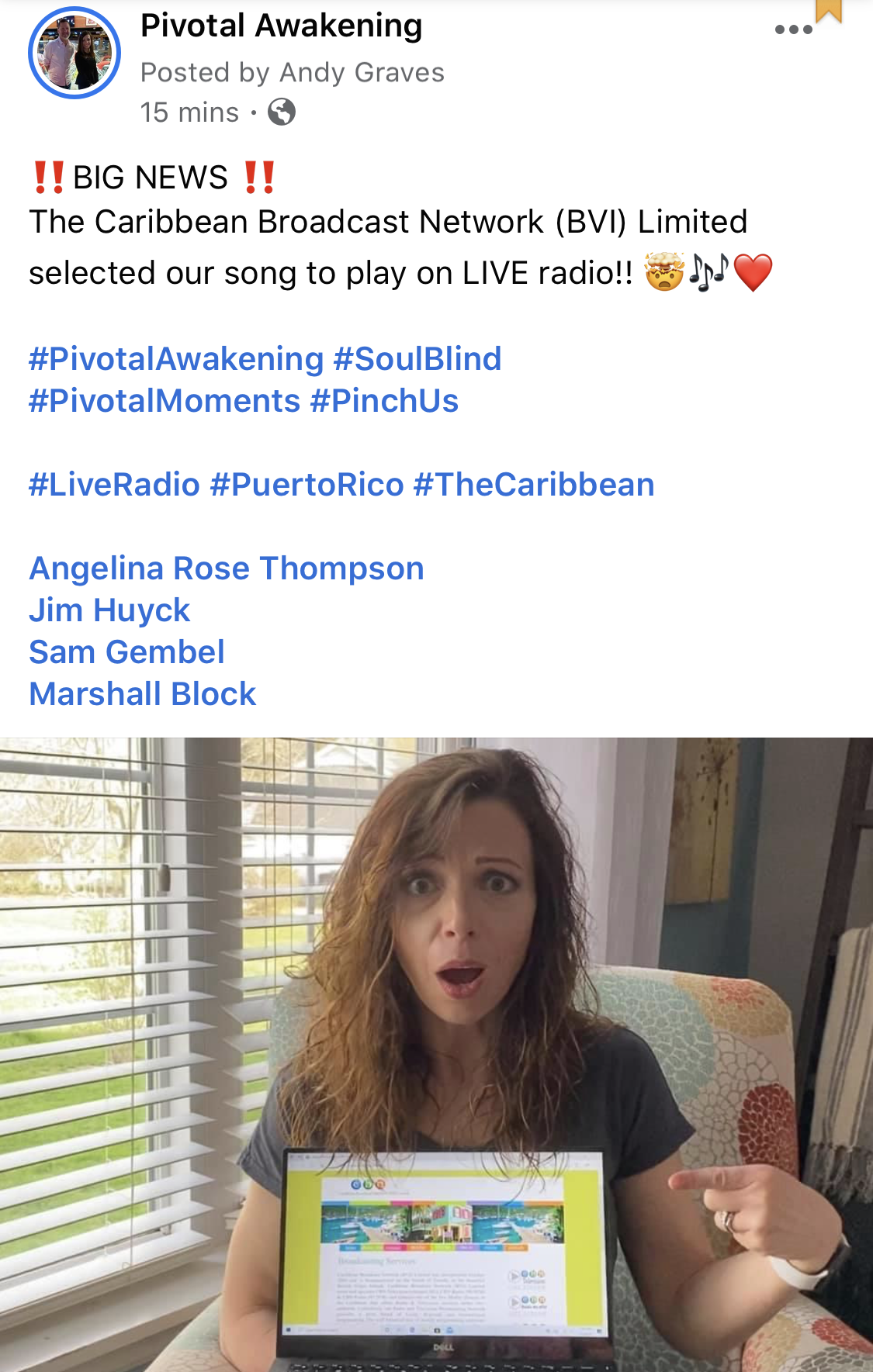Visit Jim Huyck's tagged profile
The height and width of the screenshot is (1372, 873).
click(x=109, y=610)
